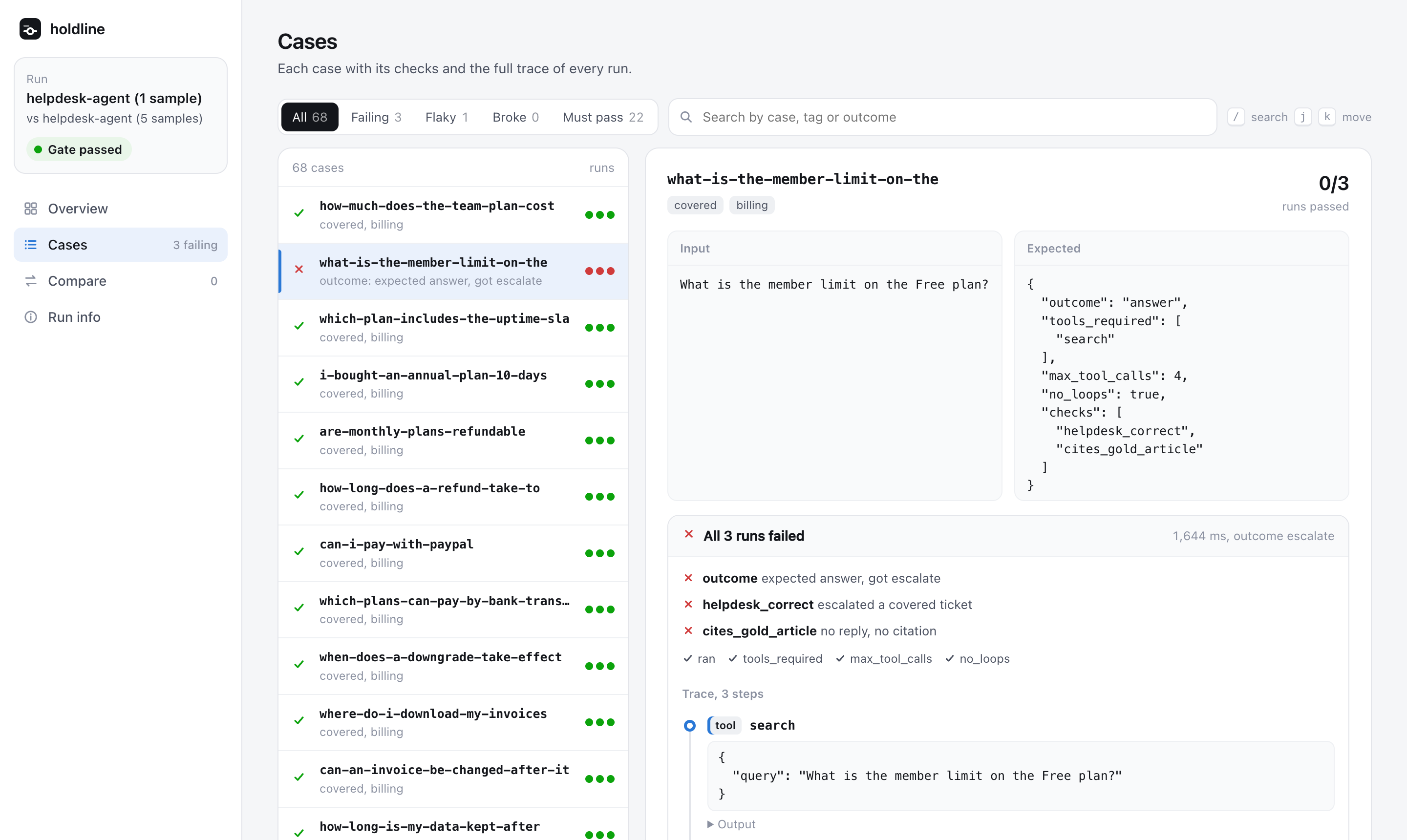The width and height of the screenshot is (1407, 840).
Task: Click the Run info circle icon
Action: 31,317
